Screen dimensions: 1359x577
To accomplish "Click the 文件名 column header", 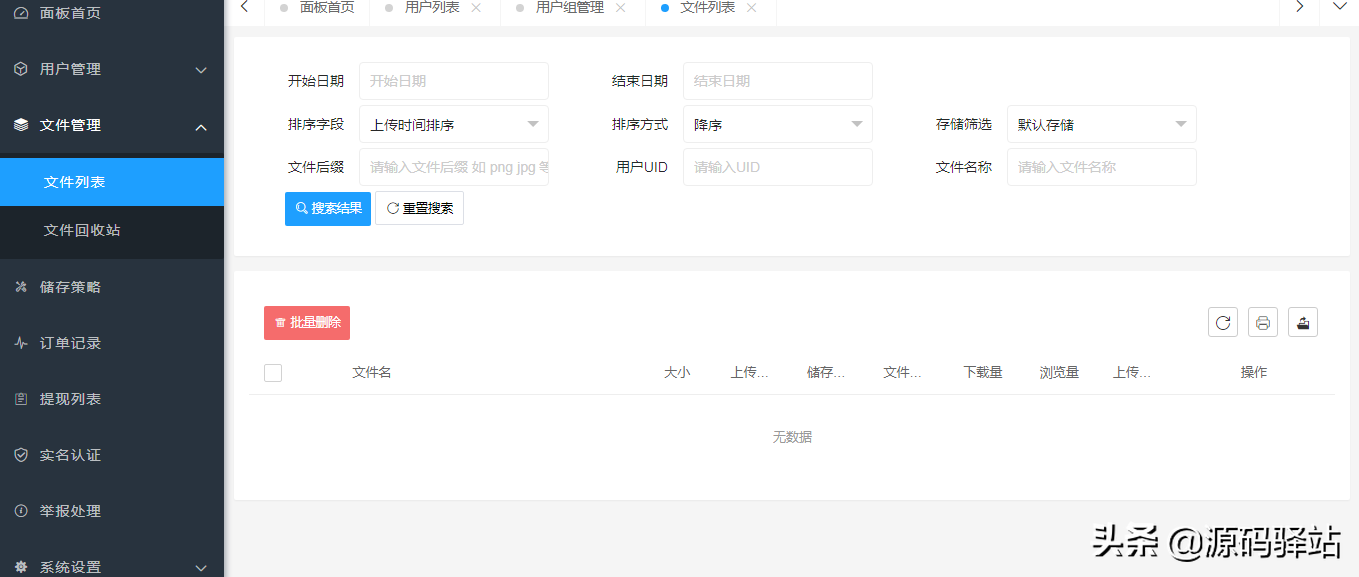I will (x=371, y=372).
